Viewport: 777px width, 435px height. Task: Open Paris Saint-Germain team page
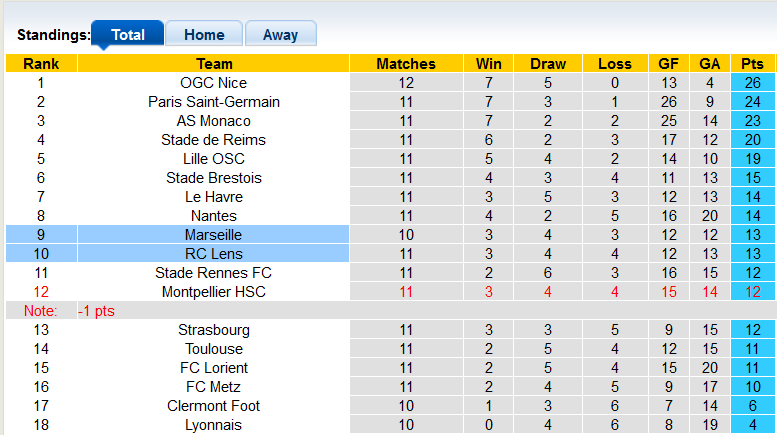[x=214, y=102]
